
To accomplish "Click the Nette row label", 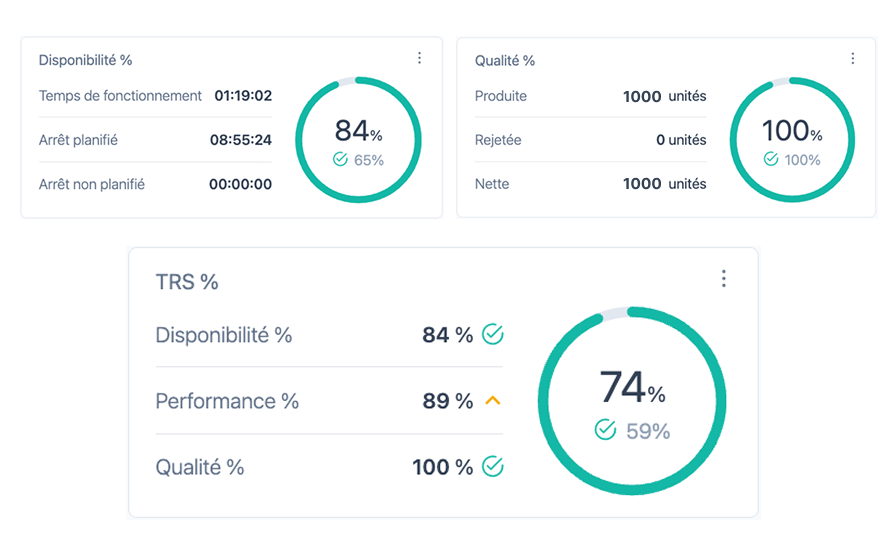I will [492, 184].
